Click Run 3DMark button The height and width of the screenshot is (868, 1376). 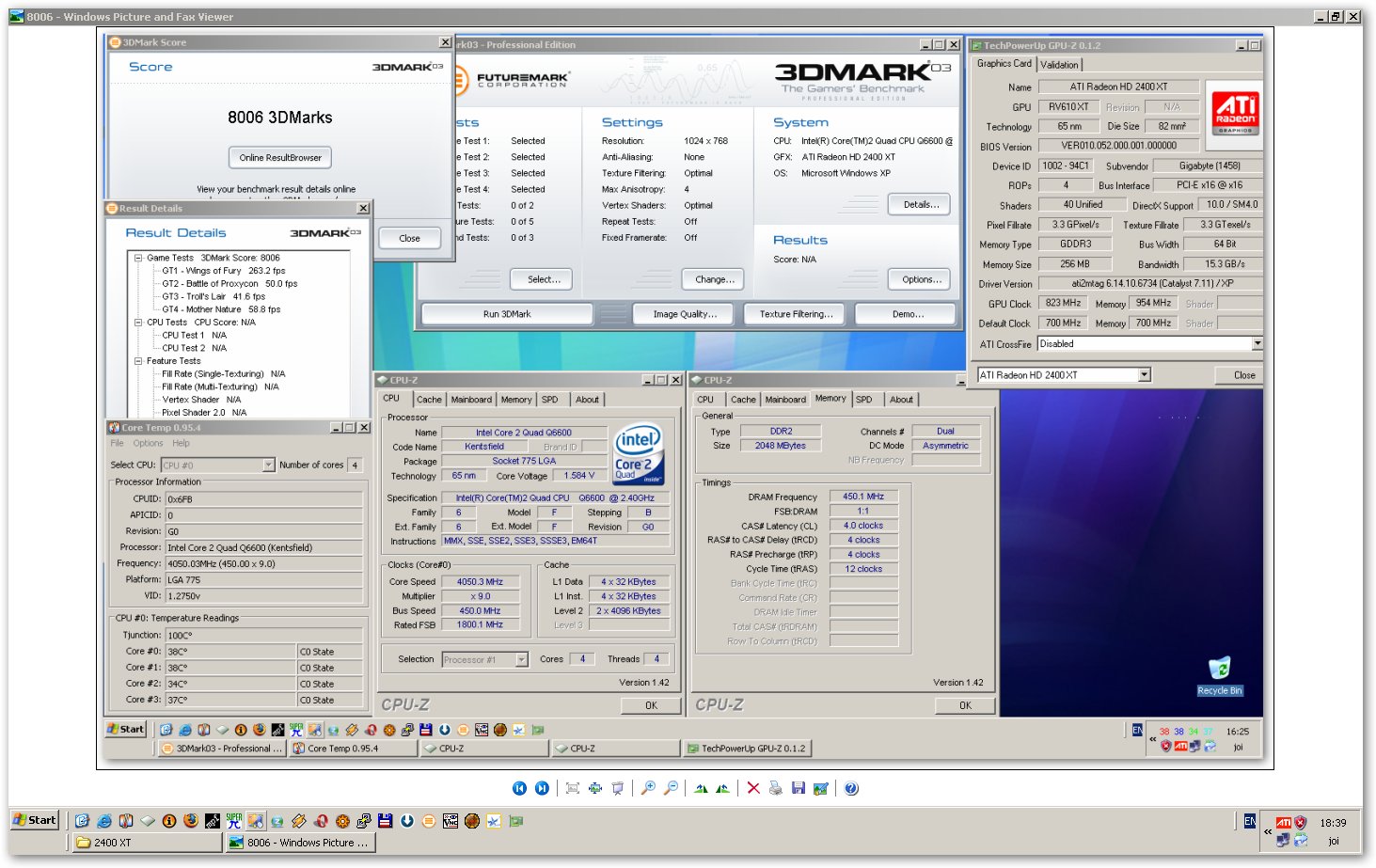507,314
